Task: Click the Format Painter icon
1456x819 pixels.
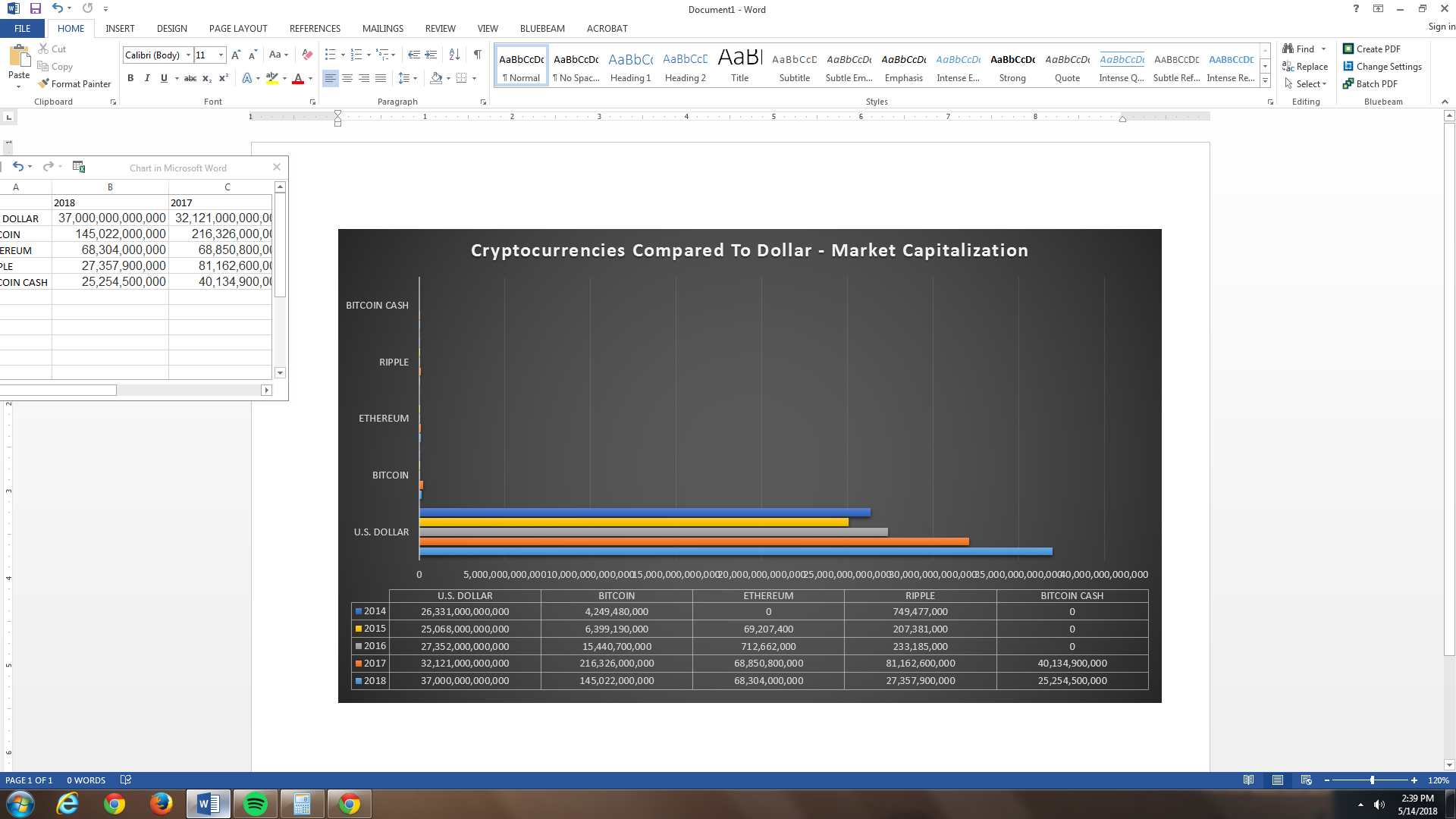Action: pyautogui.click(x=44, y=83)
